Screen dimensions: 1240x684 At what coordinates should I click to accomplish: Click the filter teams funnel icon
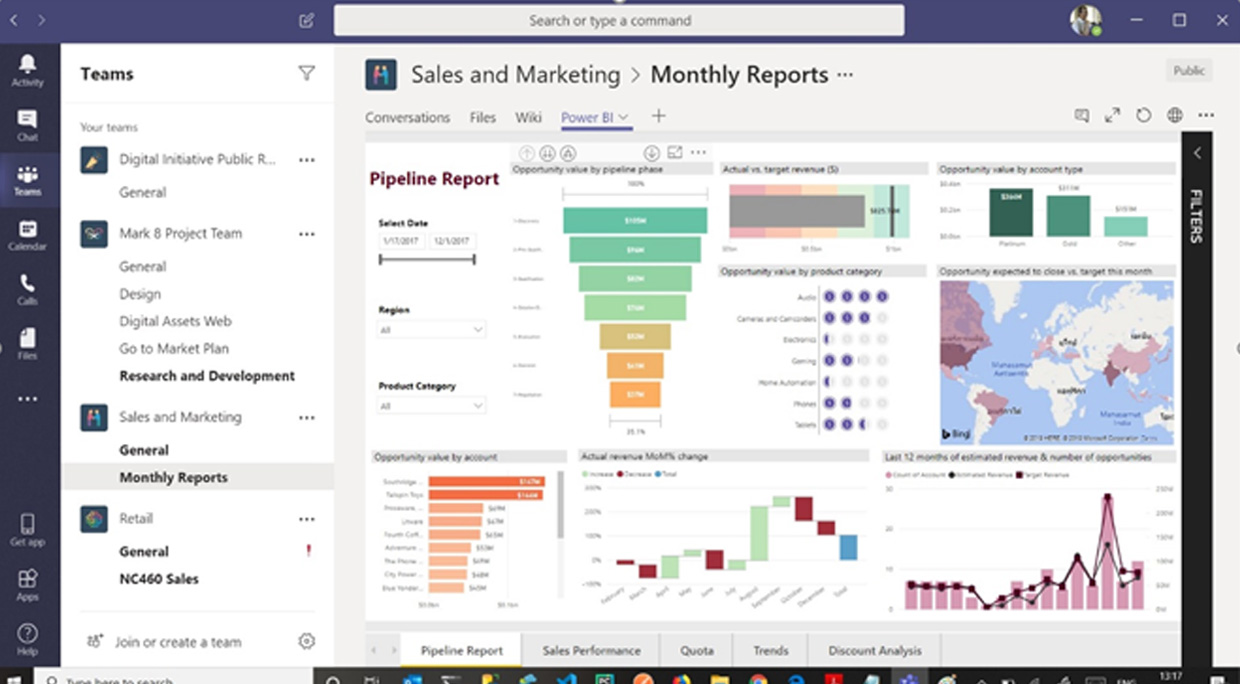[x=306, y=73]
